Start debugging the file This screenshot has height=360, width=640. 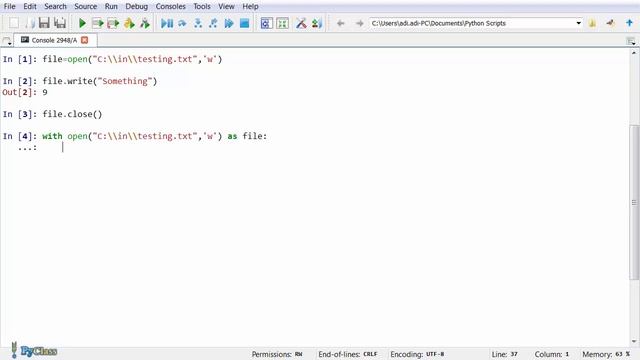pos(167,23)
